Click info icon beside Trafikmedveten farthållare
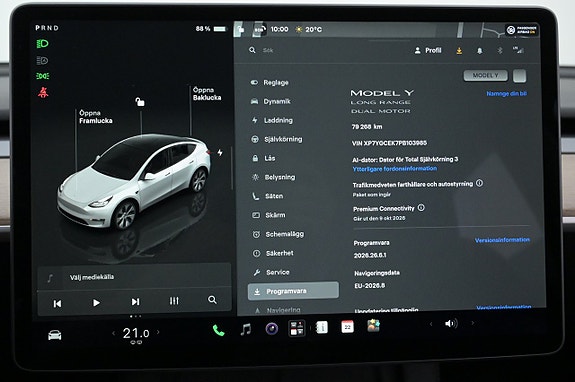 pyautogui.click(x=479, y=183)
